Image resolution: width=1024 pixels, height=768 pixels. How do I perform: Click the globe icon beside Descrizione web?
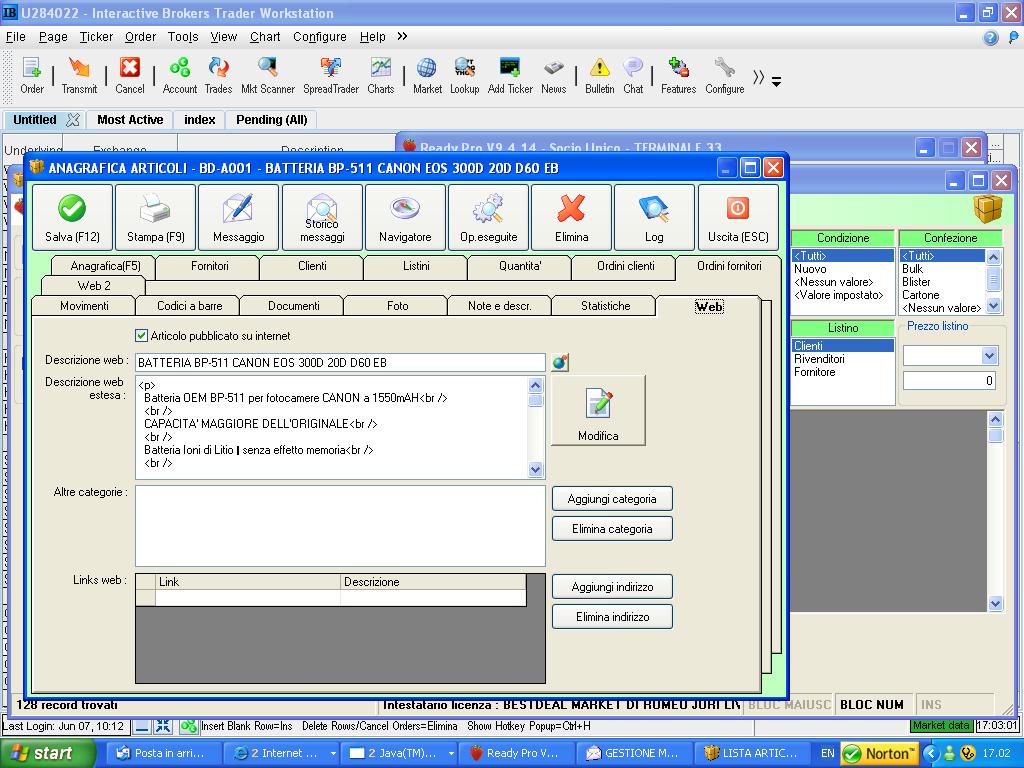(x=560, y=362)
